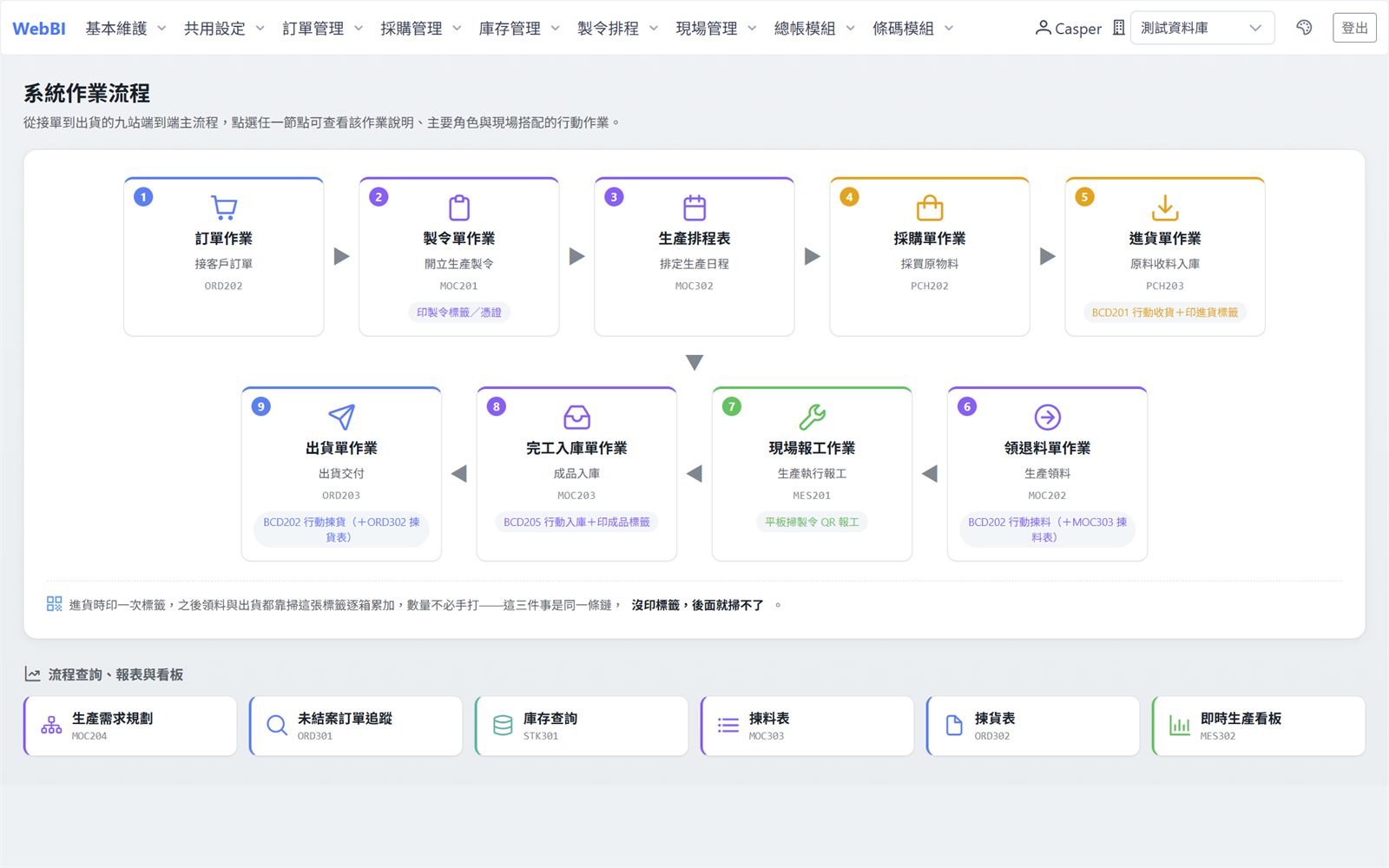1389x868 pixels.
Task: Expand the 訂單管理 menu
Action: (323, 29)
